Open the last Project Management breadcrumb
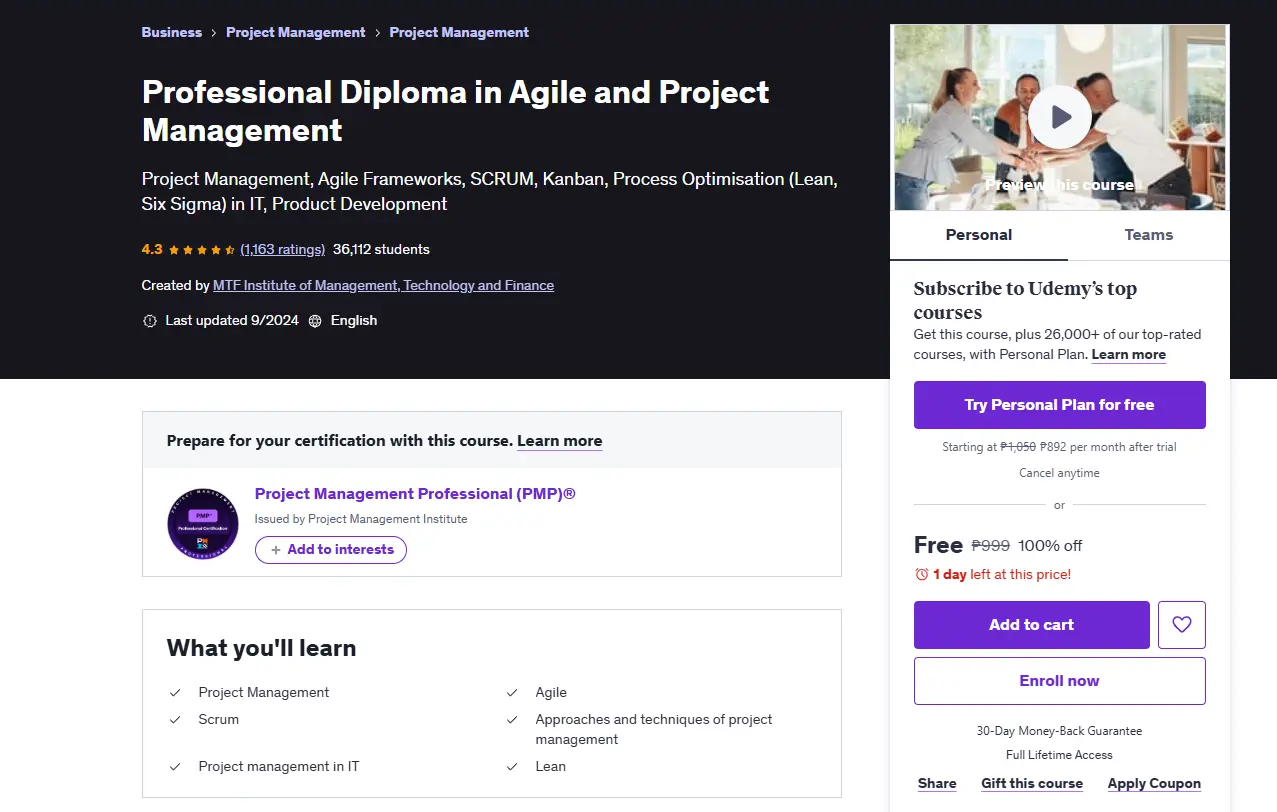 459,32
